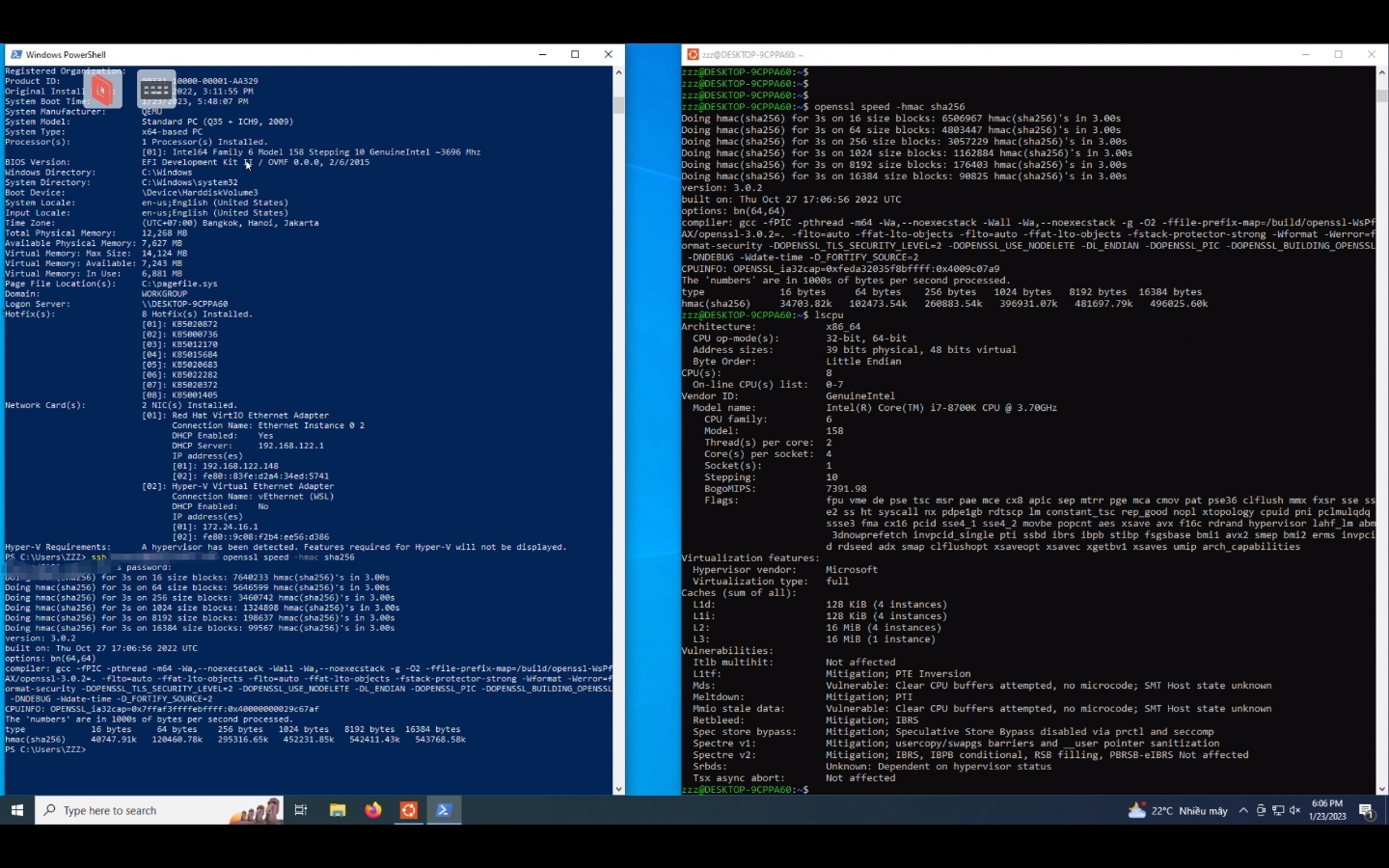Click 'Vendor ID:' label in lscpu output
This screenshot has width=1389, height=868.
click(x=710, y=396)
